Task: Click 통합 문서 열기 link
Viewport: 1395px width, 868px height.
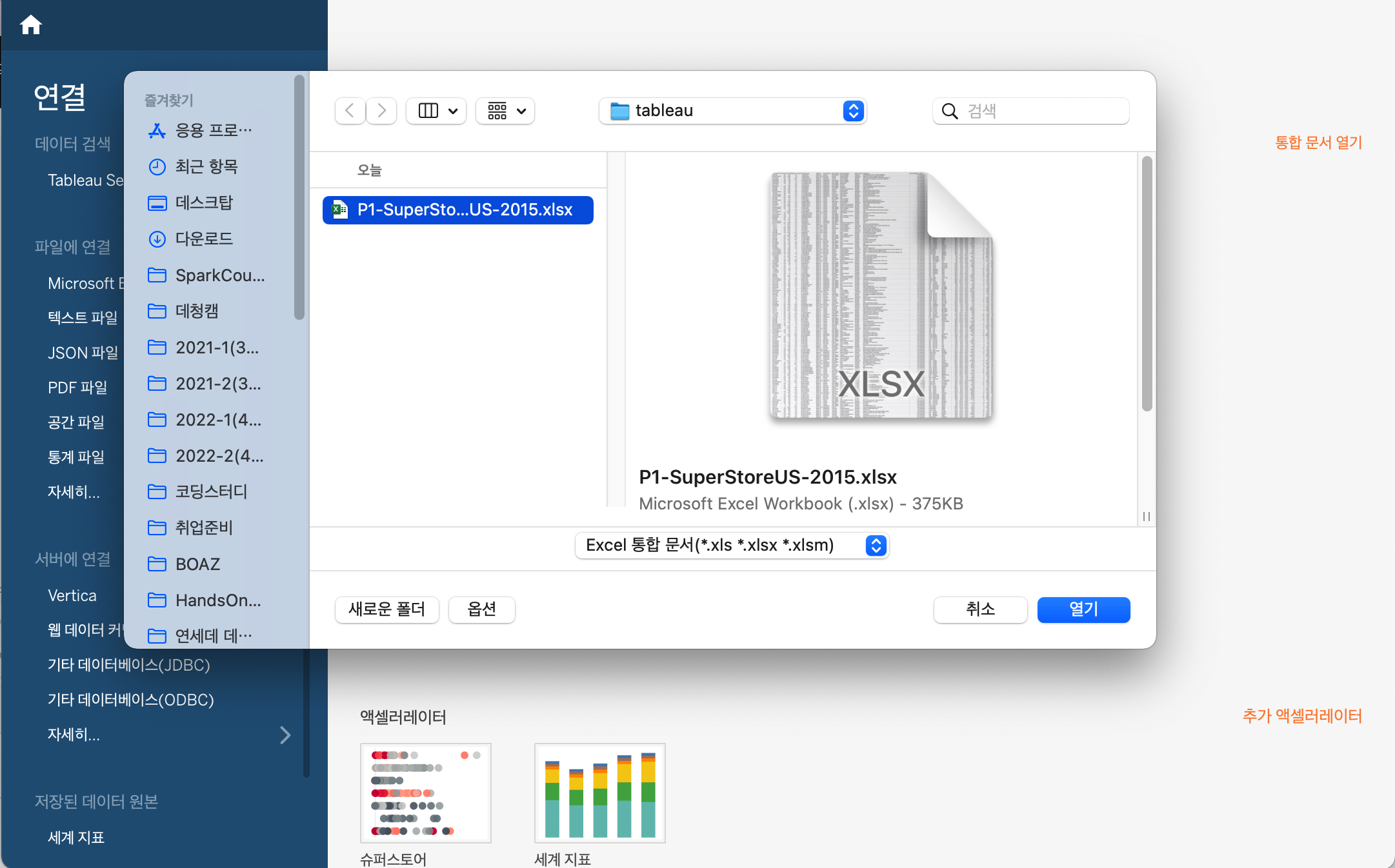Action: 1318,143
